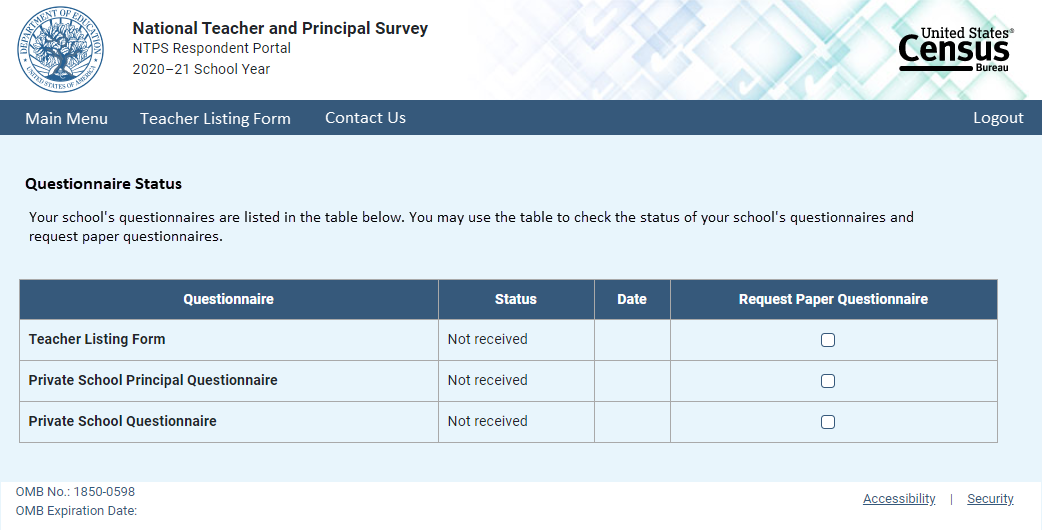Screen dimensions: 1042x530
Task: Select the Private School Questionnaire row label
Action: [x=122, y=421]
